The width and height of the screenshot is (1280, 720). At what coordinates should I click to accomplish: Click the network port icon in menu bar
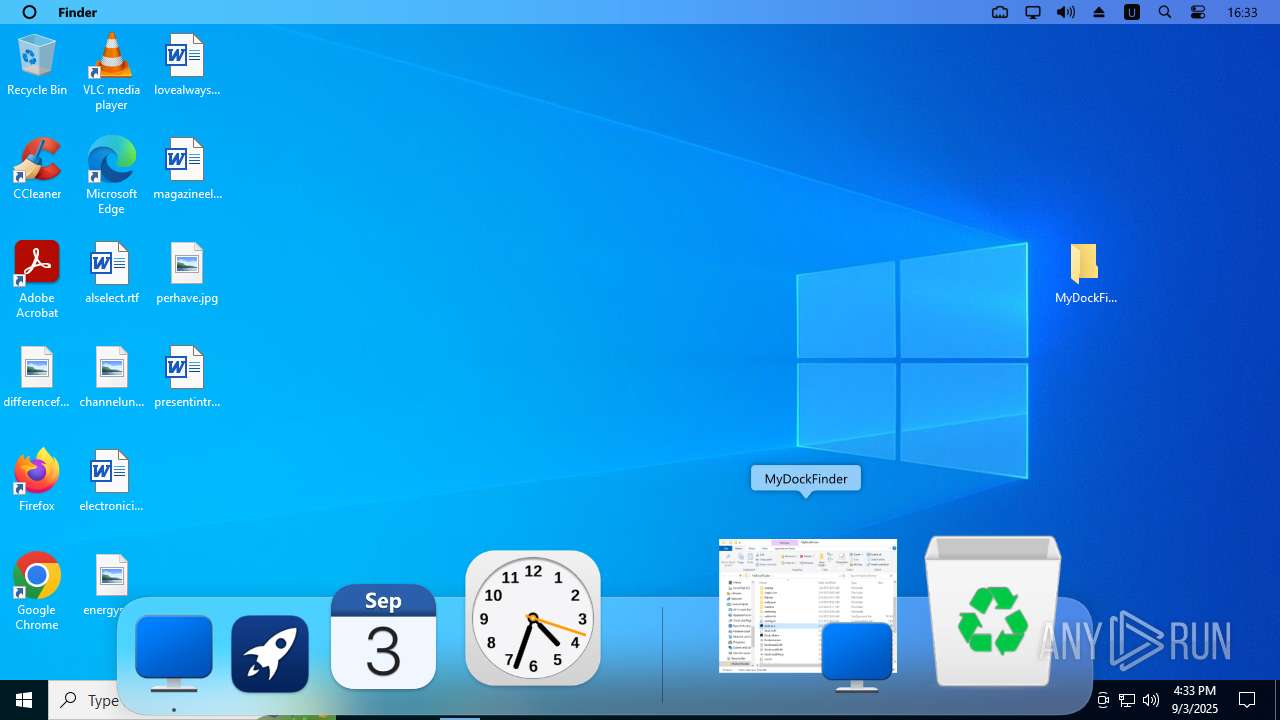[1000, 12]
